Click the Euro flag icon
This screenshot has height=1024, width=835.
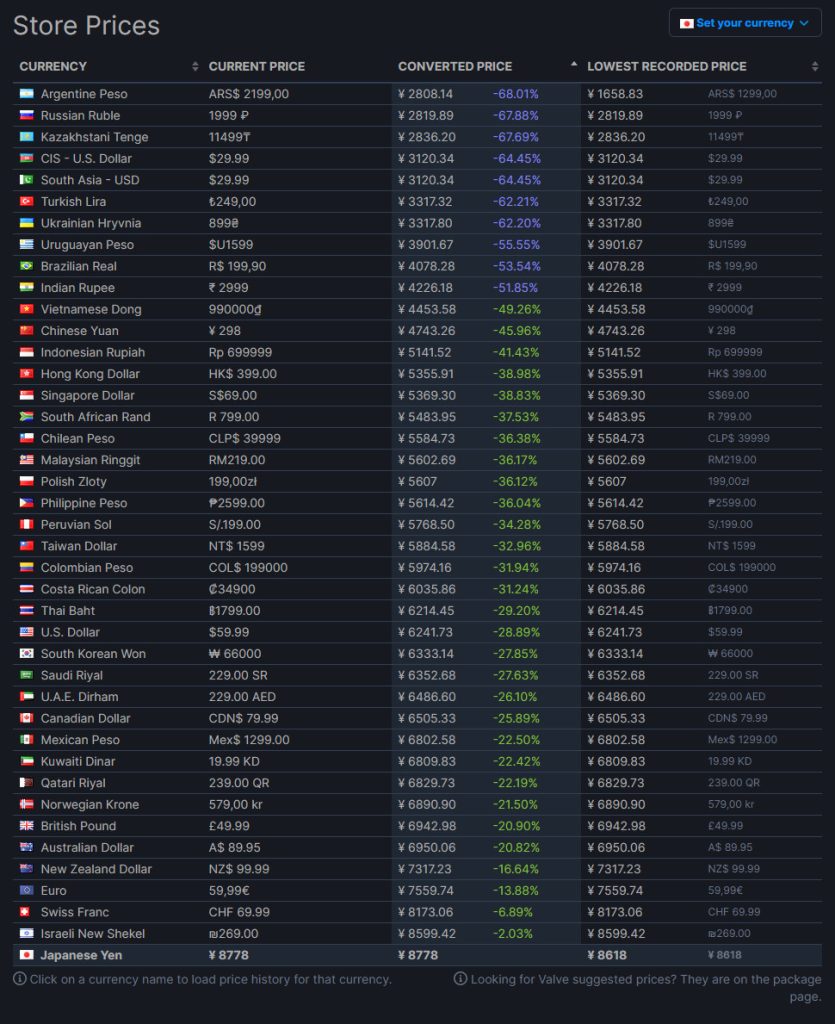click(27, 891)
